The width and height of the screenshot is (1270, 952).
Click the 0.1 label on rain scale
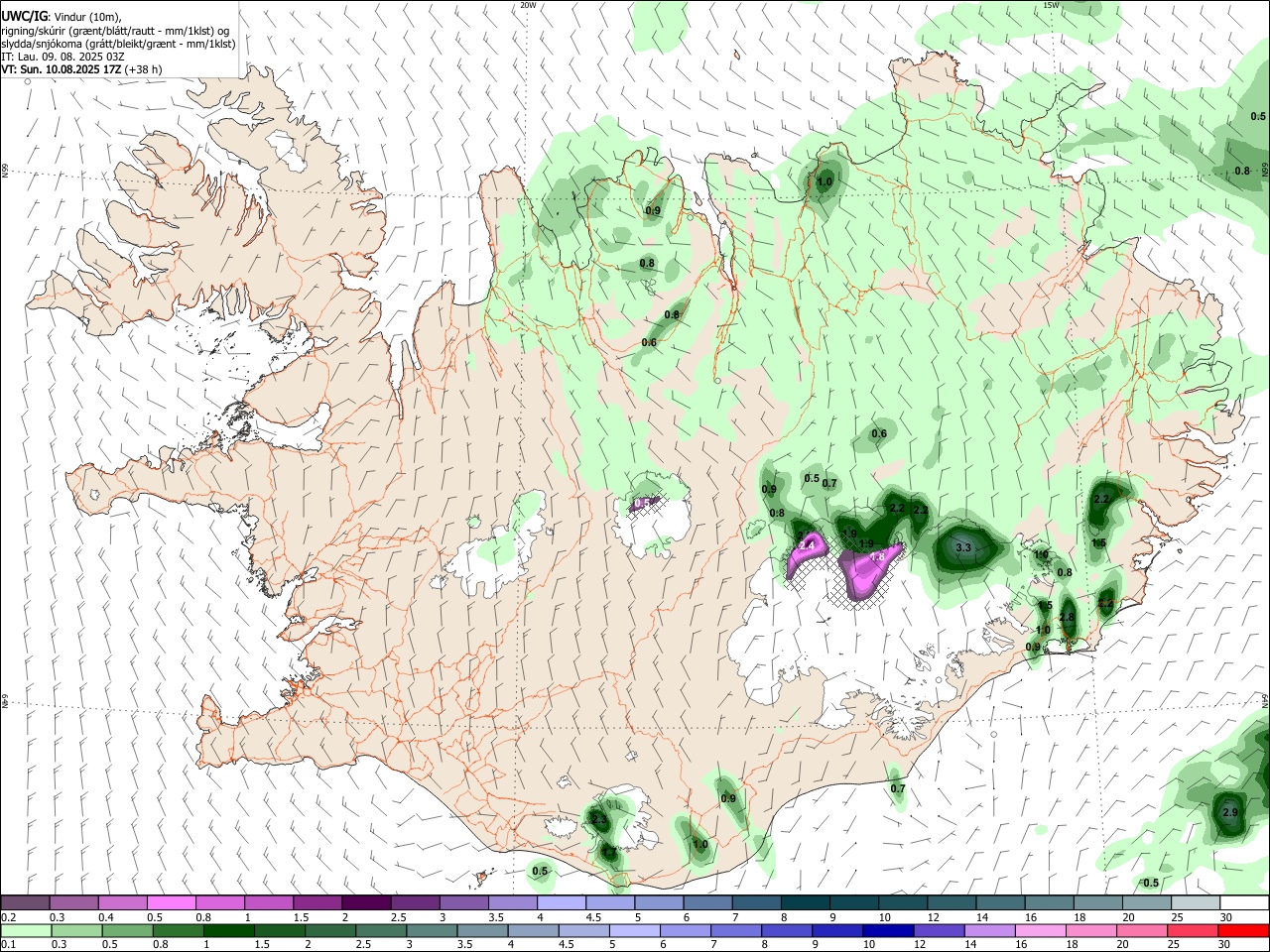click(x=9, y=945)
